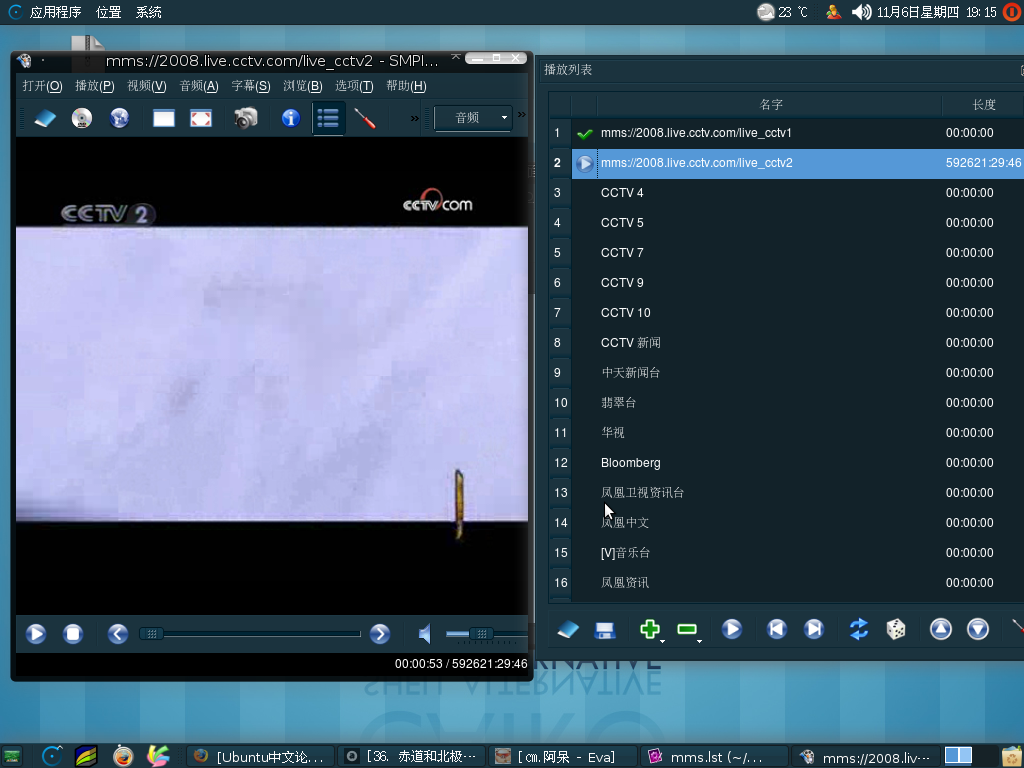
Task: Show file information with the blue info icon
Action: click(291, 118)
